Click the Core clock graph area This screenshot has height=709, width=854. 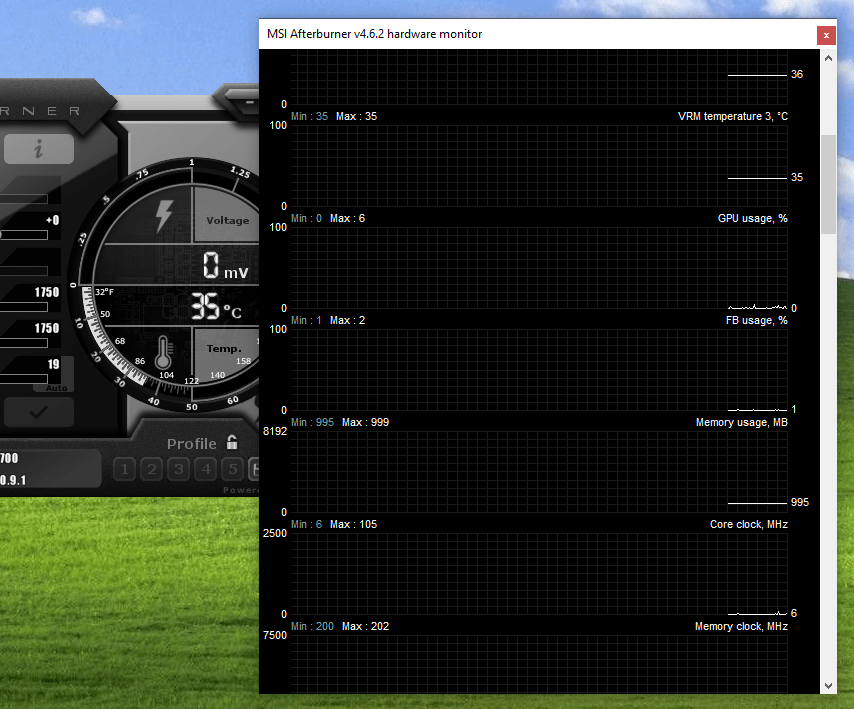539,573
